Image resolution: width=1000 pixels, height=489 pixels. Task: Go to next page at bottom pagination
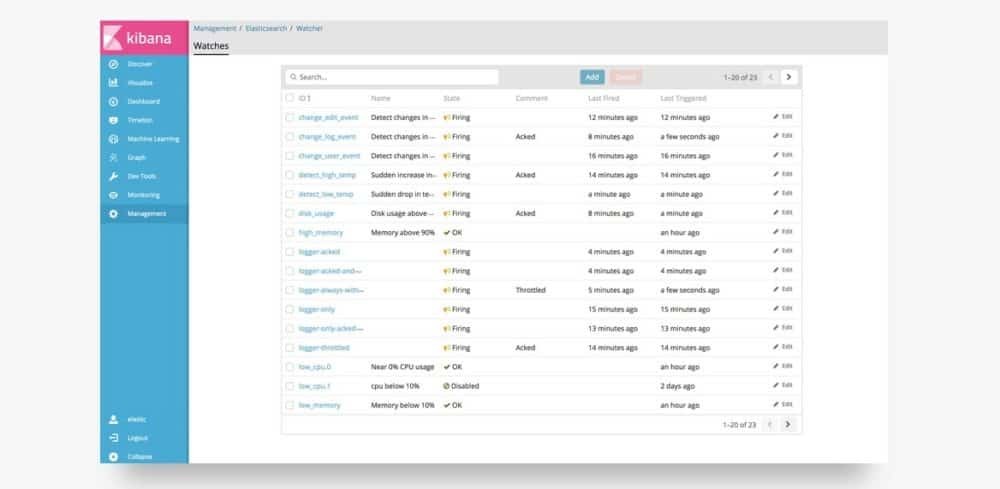[789, 425]
